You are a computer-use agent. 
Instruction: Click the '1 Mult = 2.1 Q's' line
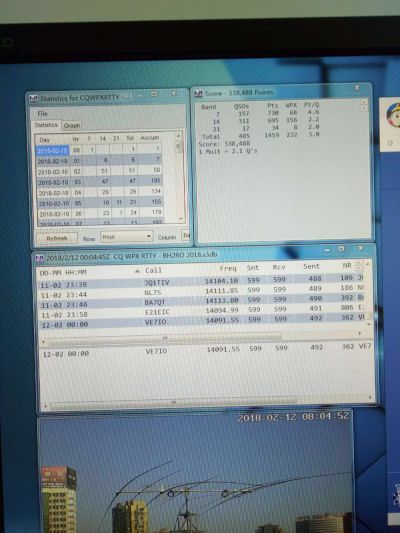pyautogui.click(x=228, y=151)
